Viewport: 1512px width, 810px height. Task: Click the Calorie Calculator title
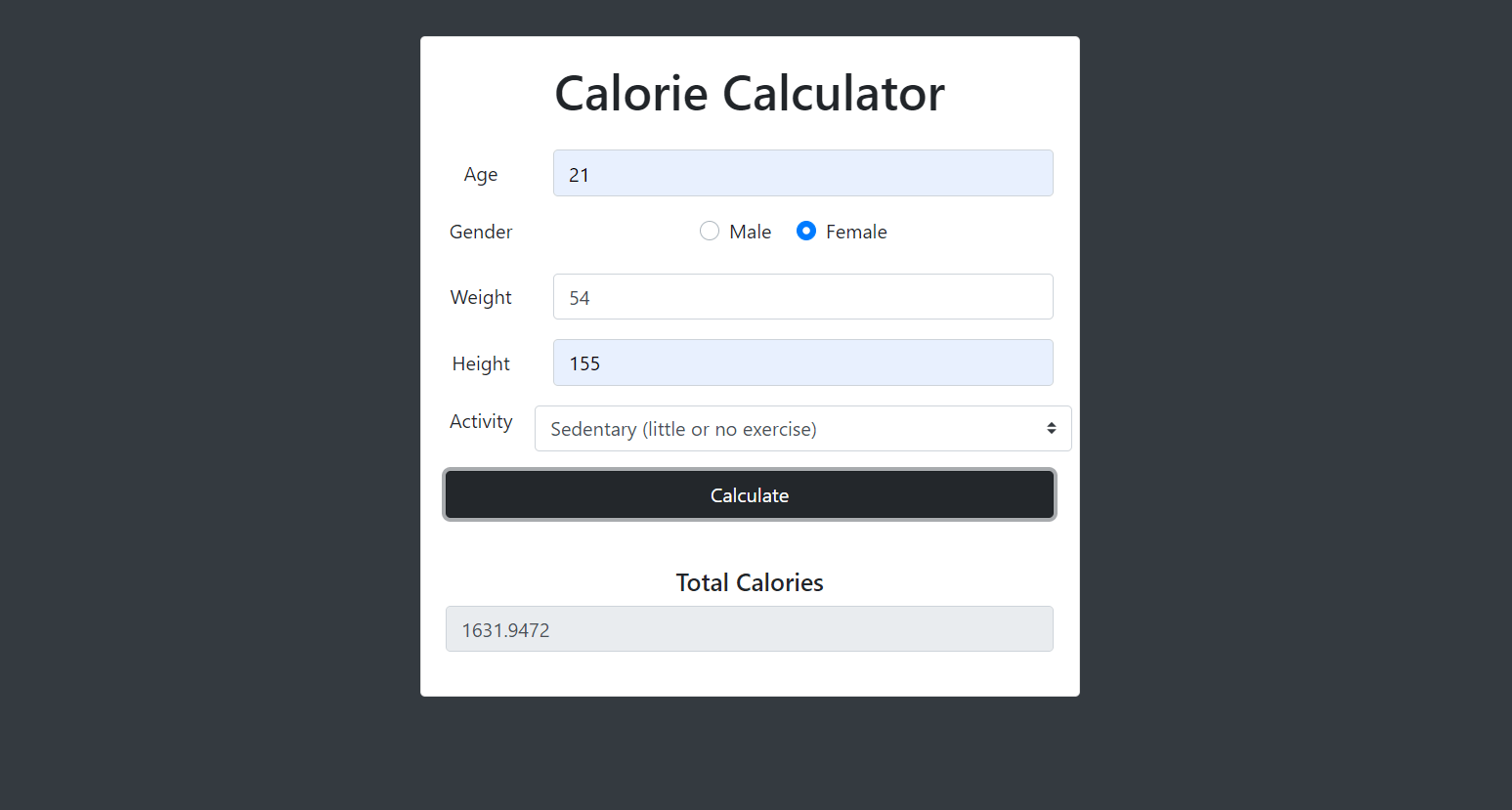749,93
